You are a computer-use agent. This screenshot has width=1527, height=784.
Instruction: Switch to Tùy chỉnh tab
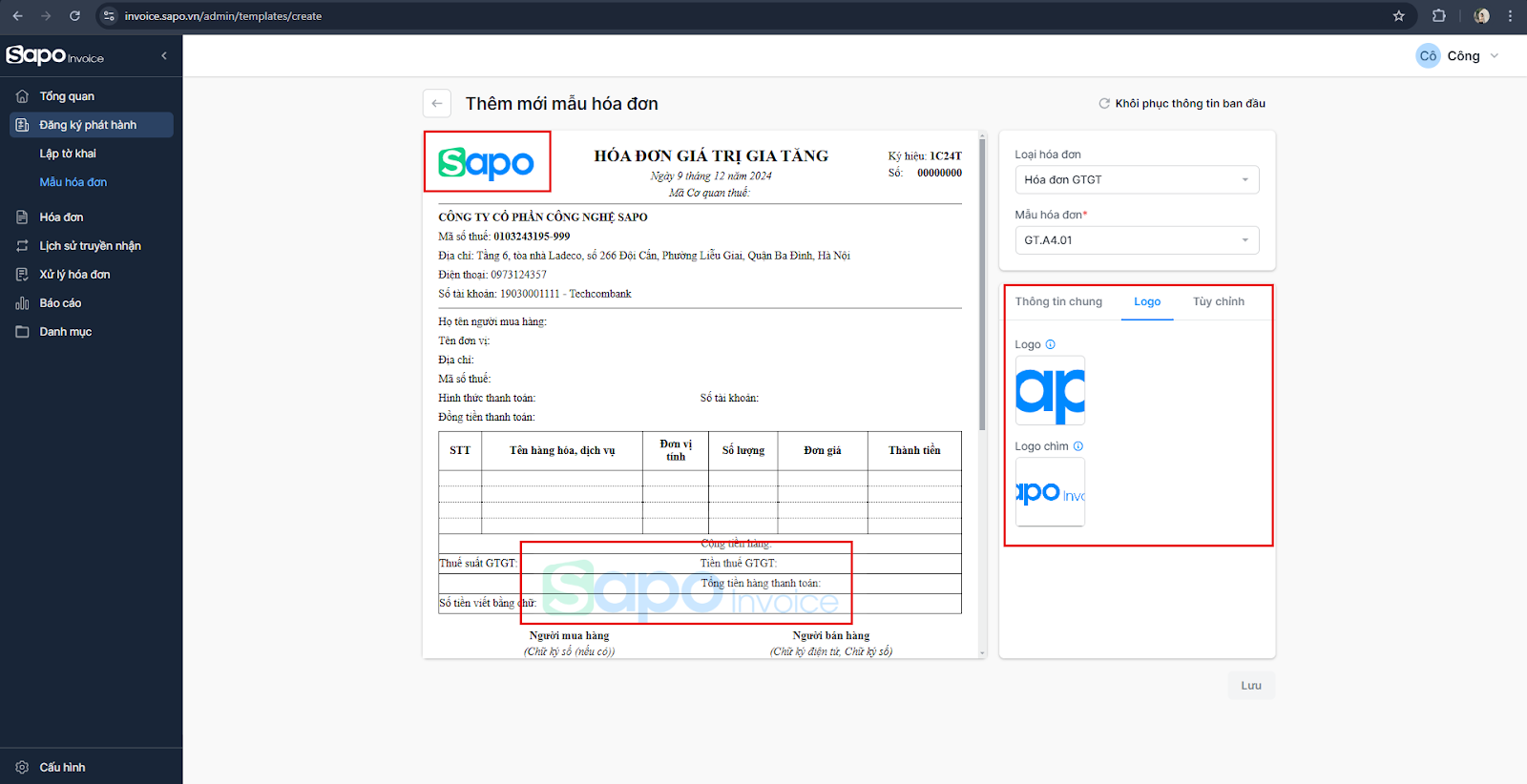tap(1219, 301)
